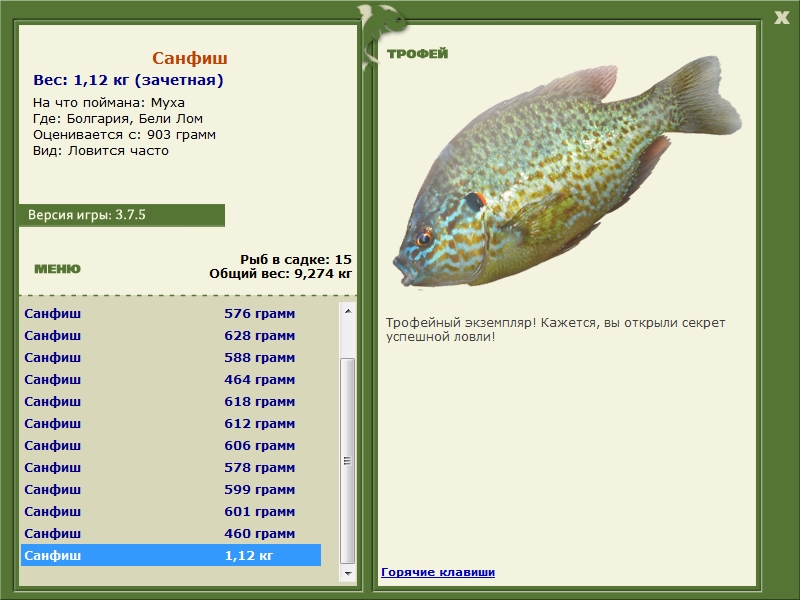800x600 pixels.
Task: Select the Санфиш 628 грамм row
Action: [171, 335]
